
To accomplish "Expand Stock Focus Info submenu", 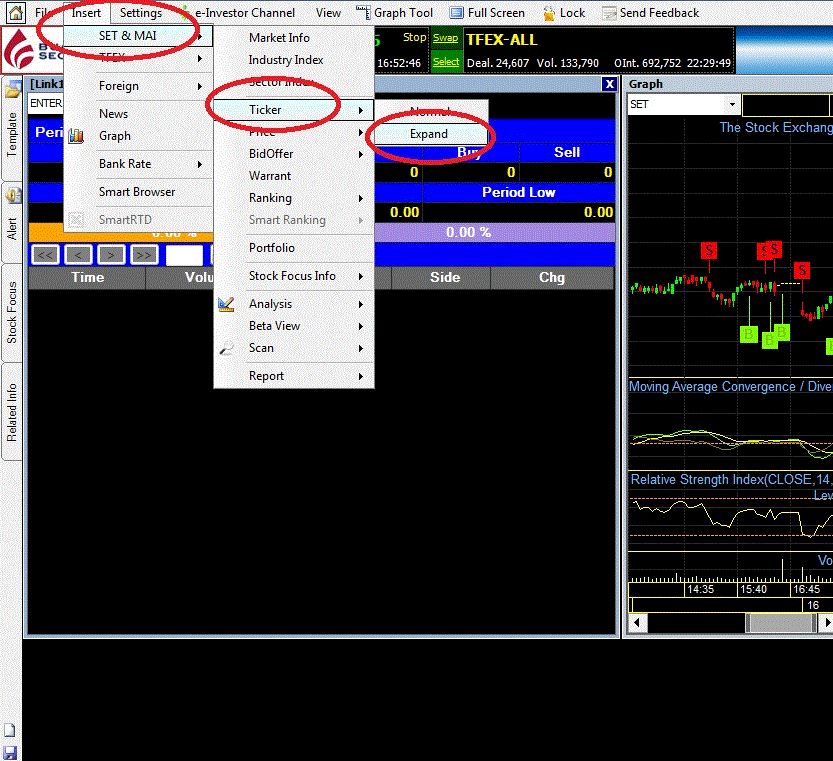I will click(x=294, y=276).
